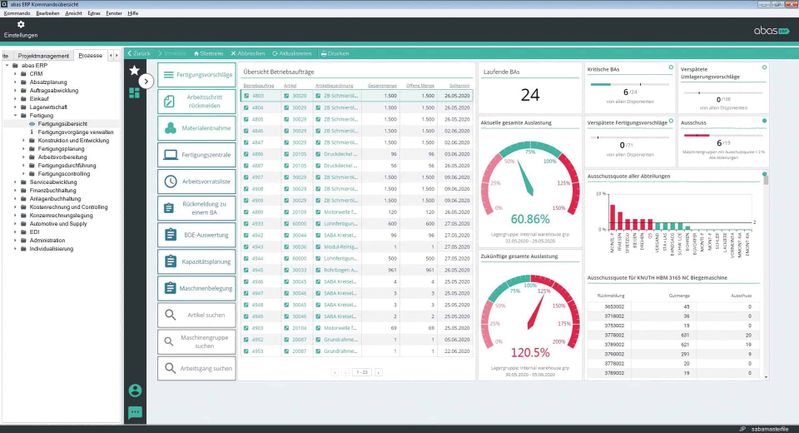The height and width of the screenshot is (433, 799).
Task: Select the Fertigungscontrolling tree item
Action: [x=64, y=174]
